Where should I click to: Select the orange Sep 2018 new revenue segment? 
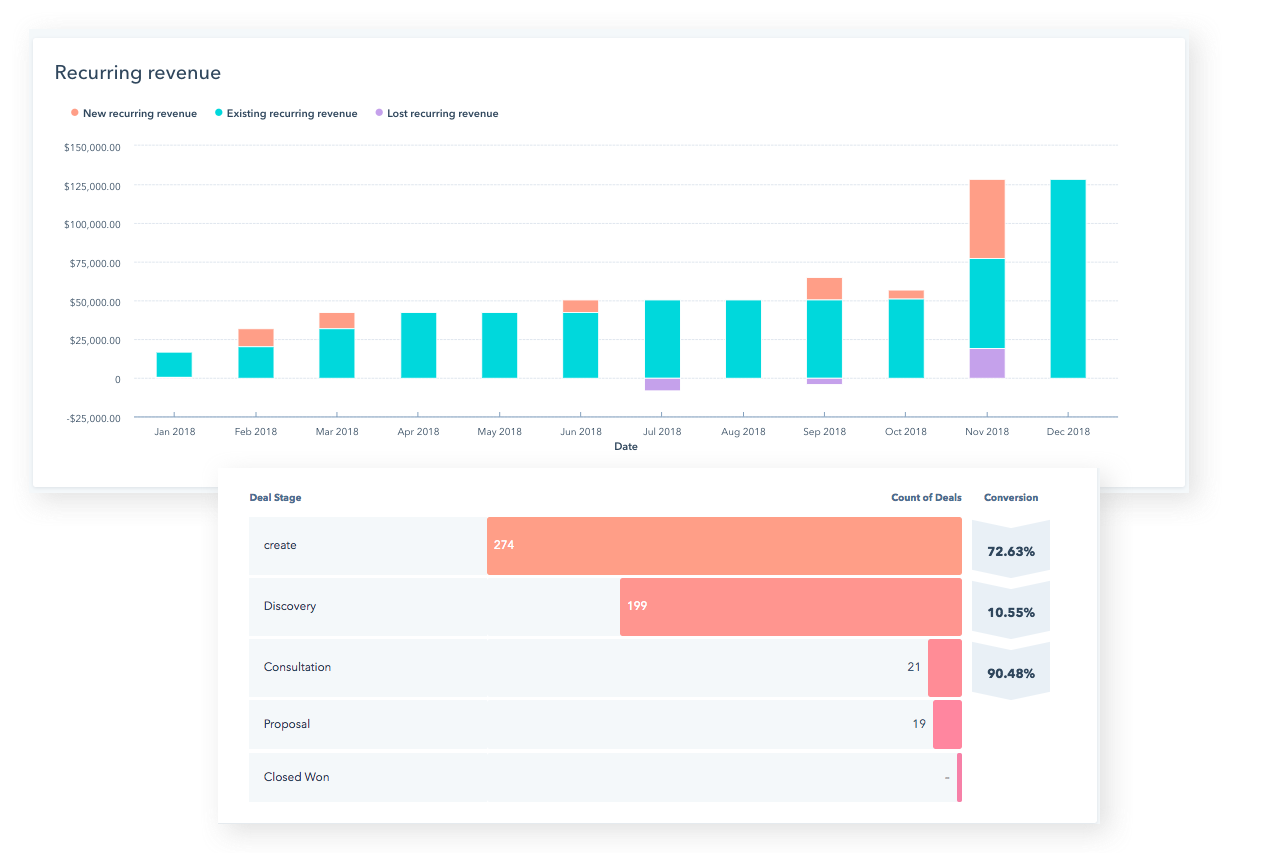point(824,289)
